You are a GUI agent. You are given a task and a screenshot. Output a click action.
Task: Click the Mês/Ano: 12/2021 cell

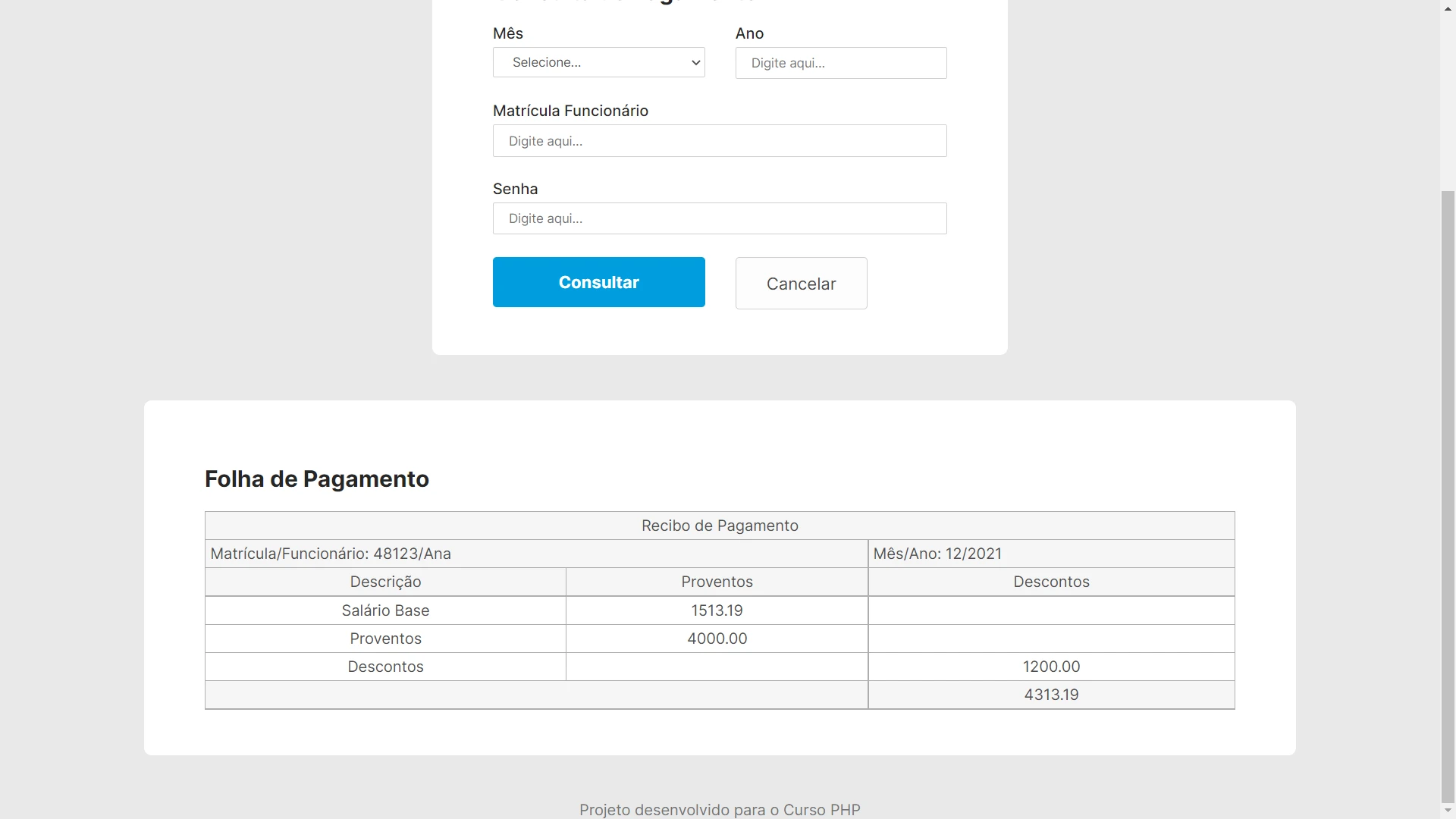pyautogui.click(x=1051, y=554)
